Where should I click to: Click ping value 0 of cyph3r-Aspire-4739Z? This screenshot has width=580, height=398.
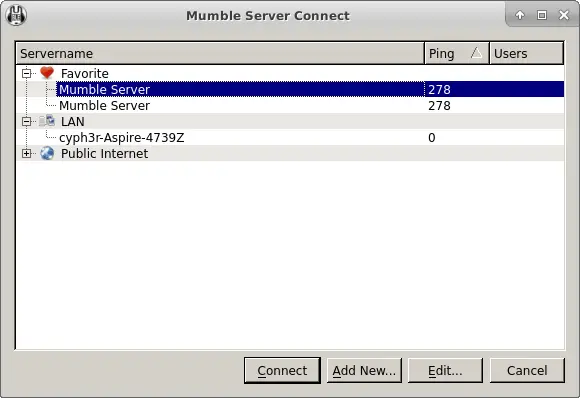(432, 138)
